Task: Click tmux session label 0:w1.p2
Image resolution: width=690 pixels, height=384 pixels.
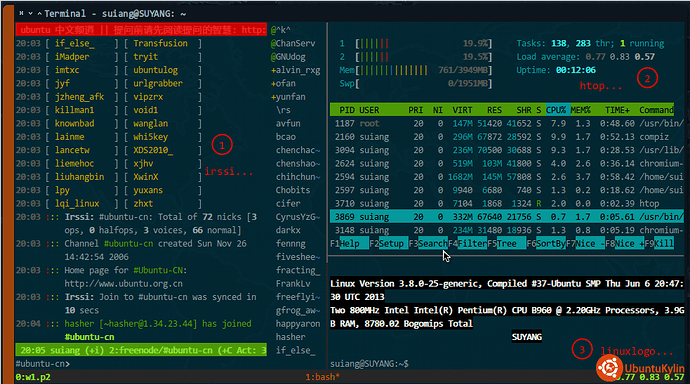Action: point(33,377)
